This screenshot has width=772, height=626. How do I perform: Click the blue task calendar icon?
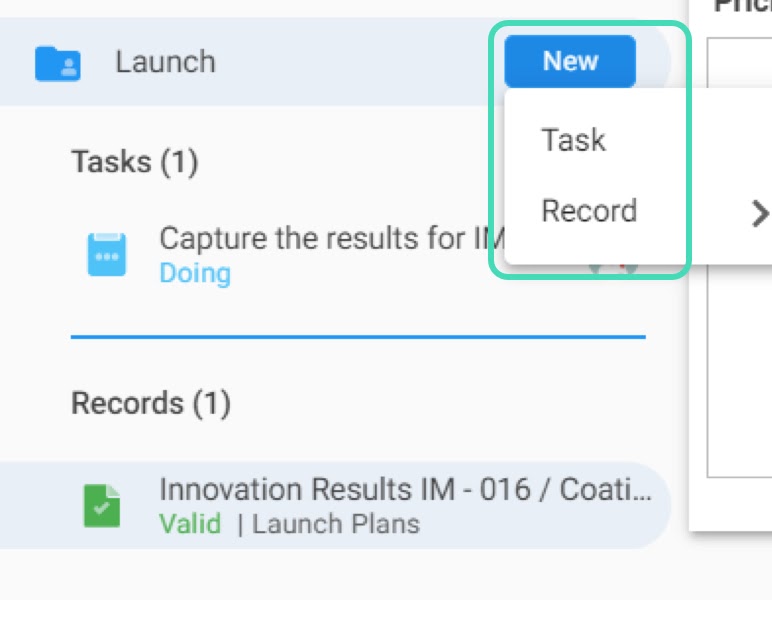[106, 254]
